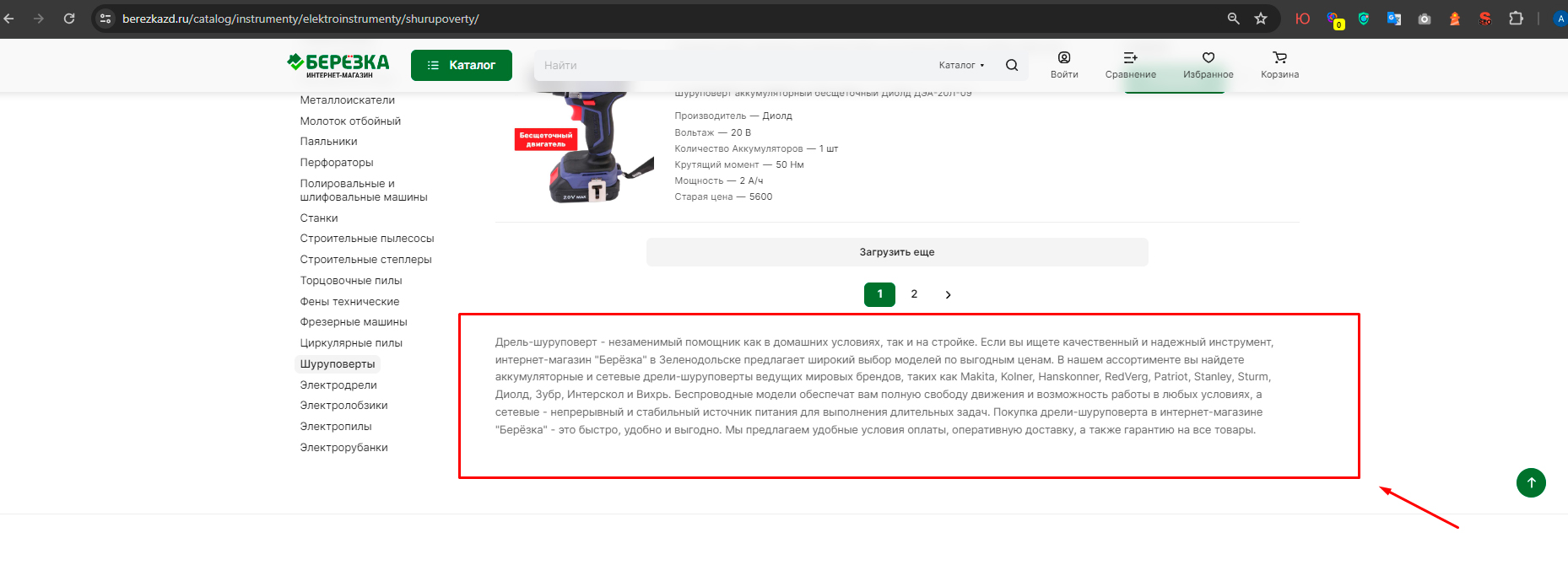The image size is (1568, 565).
Task: Reload the page with refresh icon
Action: click(69, 19)
